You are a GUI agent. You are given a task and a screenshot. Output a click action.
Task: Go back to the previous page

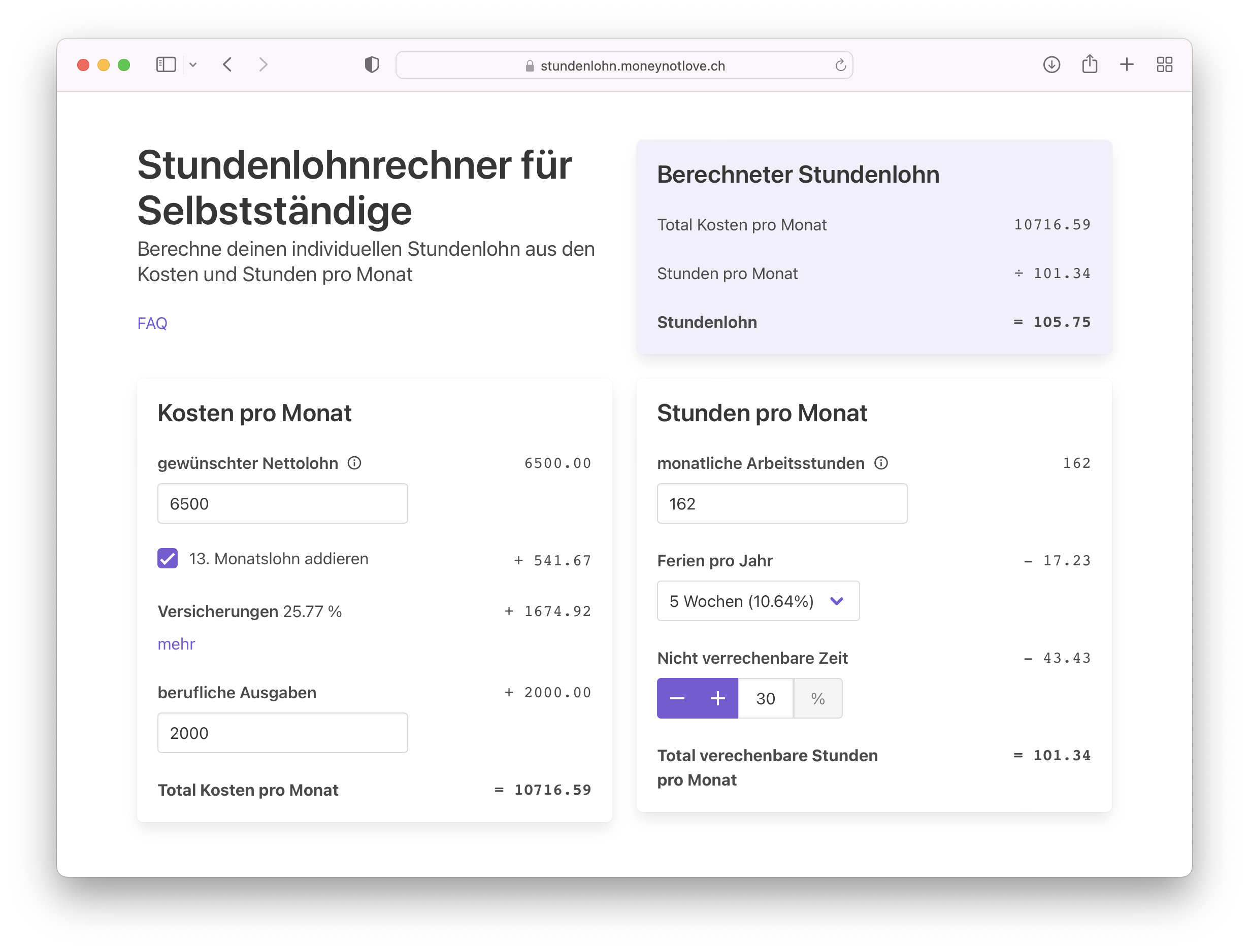[227, 64]
